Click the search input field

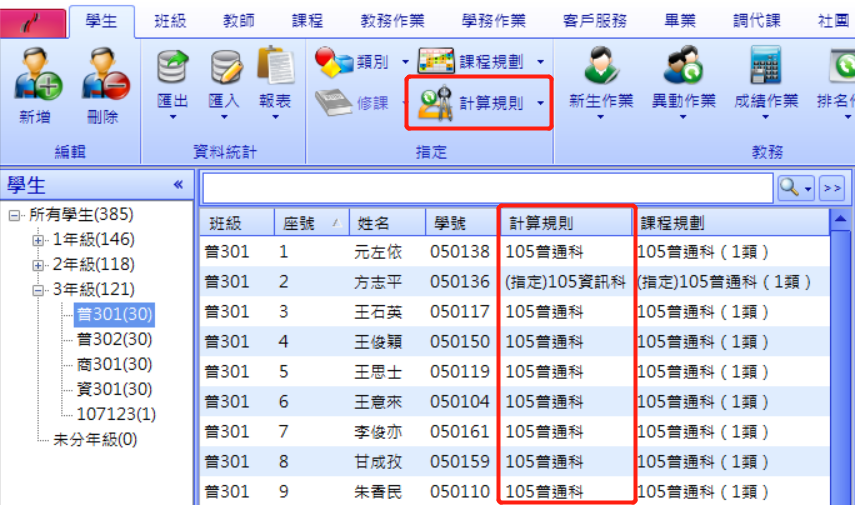click(x=487, y=188)
